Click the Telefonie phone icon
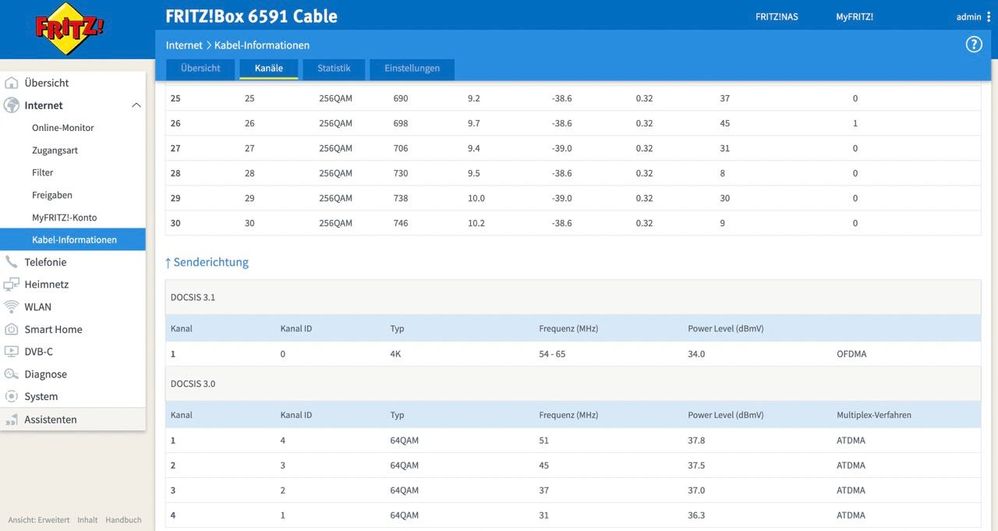Viewport: 998px width, 531px height. pyautogui.click(x=11, y=262)
